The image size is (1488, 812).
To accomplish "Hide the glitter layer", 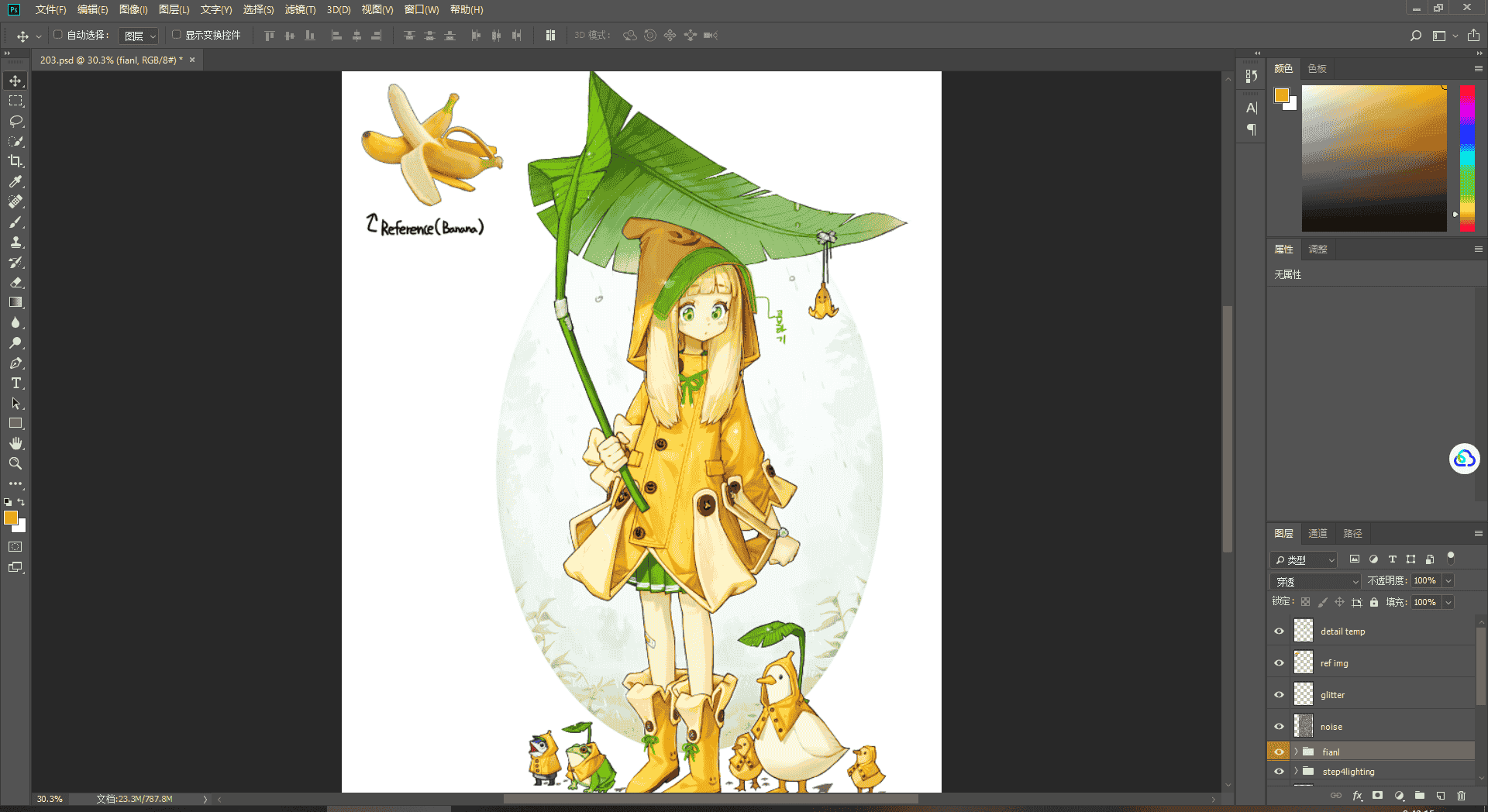I will pos(1279,694).
